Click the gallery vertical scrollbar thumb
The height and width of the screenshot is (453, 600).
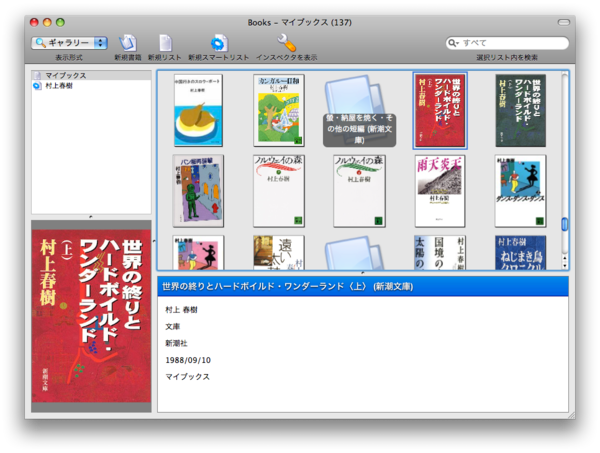[564, 224]
